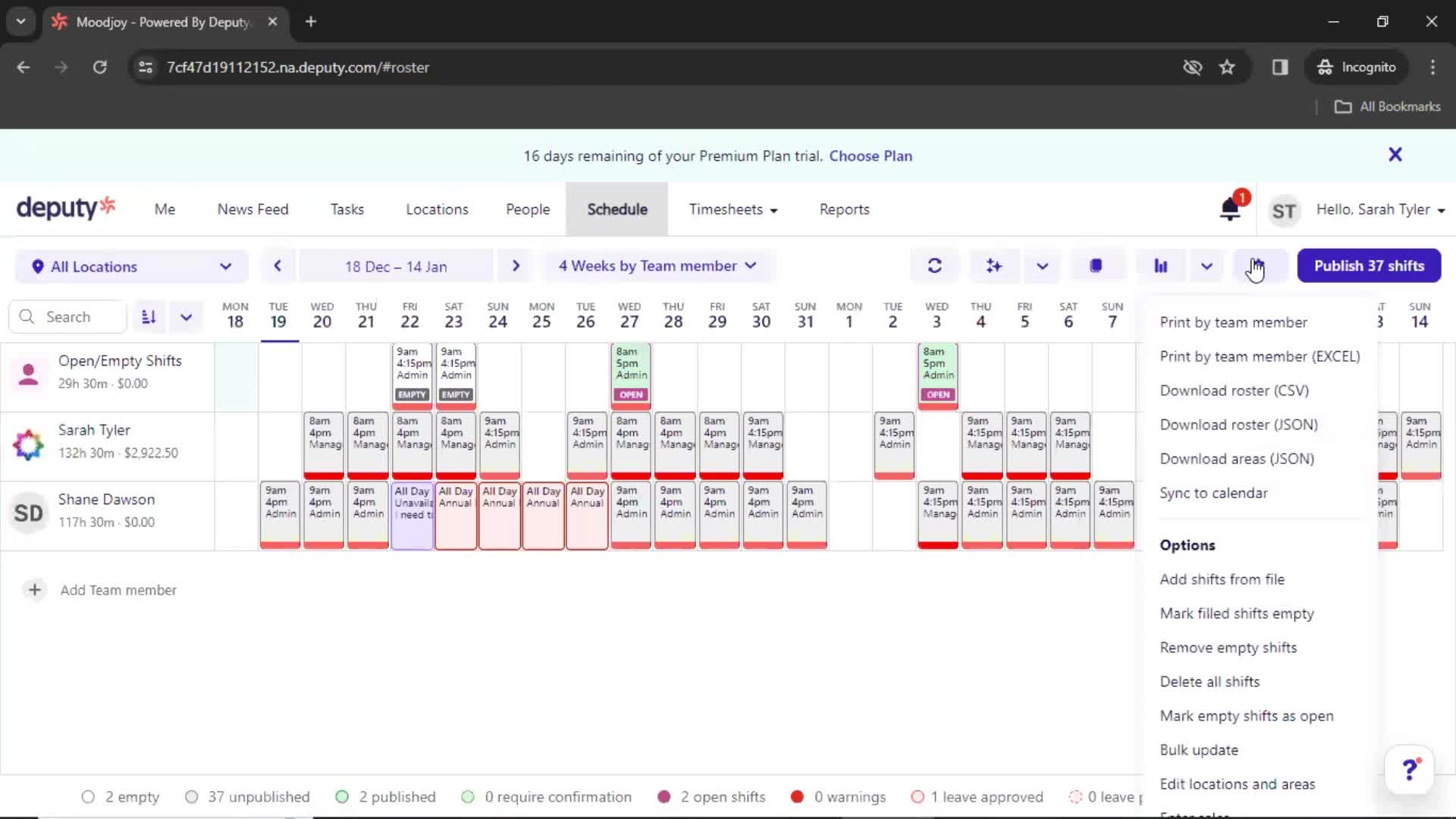
Task: Click the refresh/sync schedule icon
Action: point(933,265)
